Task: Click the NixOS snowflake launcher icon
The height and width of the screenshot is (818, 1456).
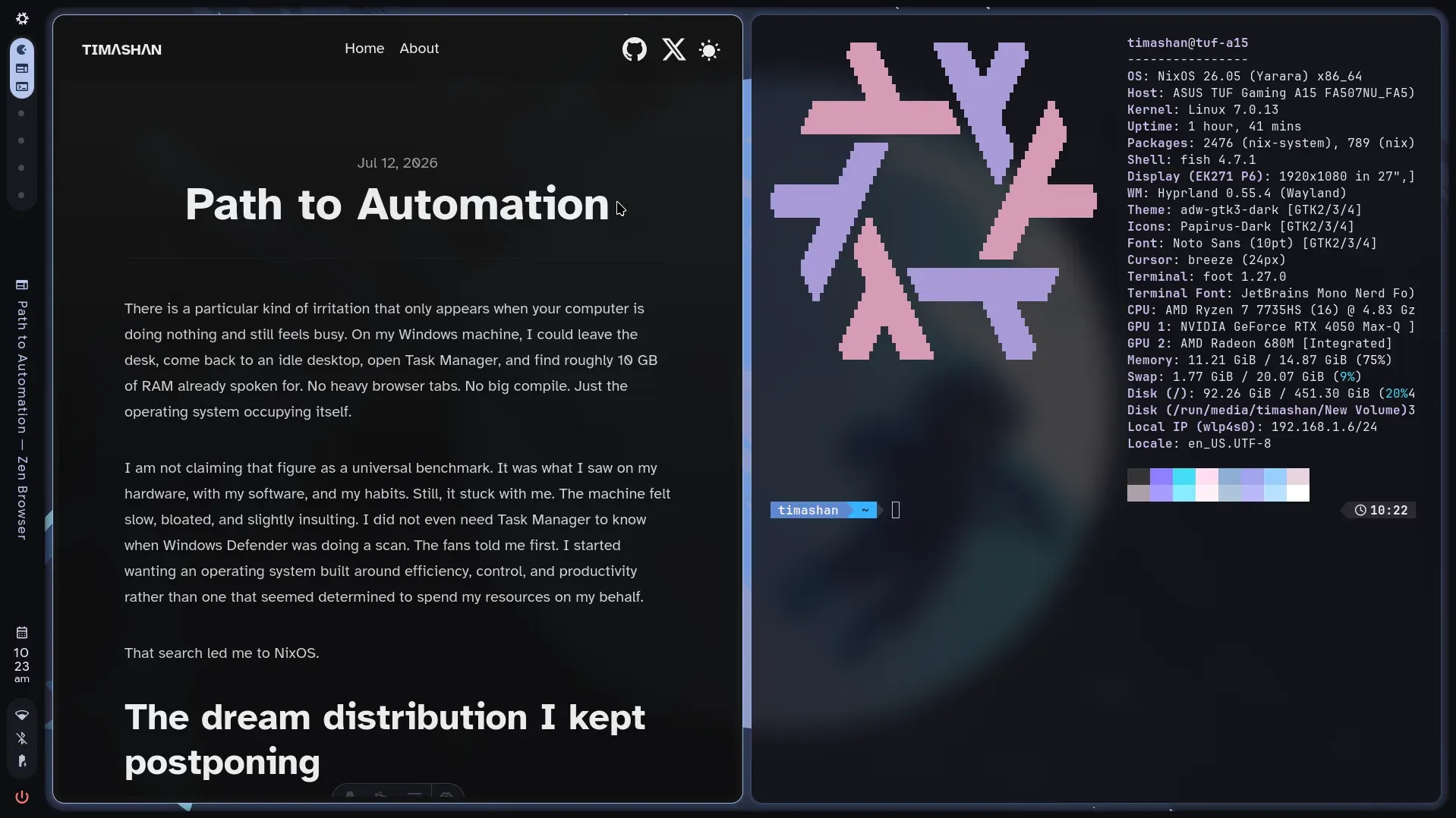Action: coord(22,18)
